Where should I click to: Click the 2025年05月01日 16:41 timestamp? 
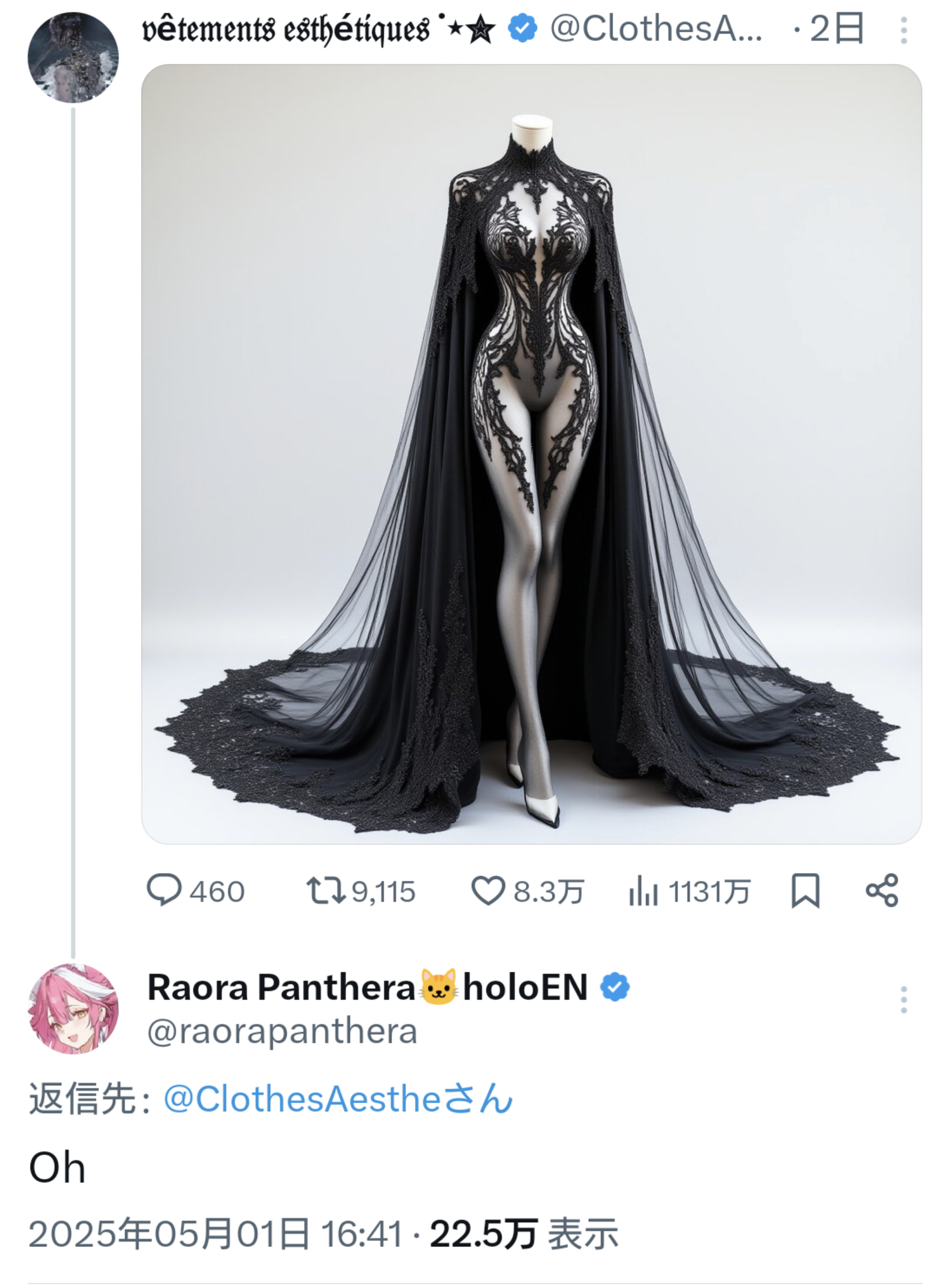[x=215, y=1234]
